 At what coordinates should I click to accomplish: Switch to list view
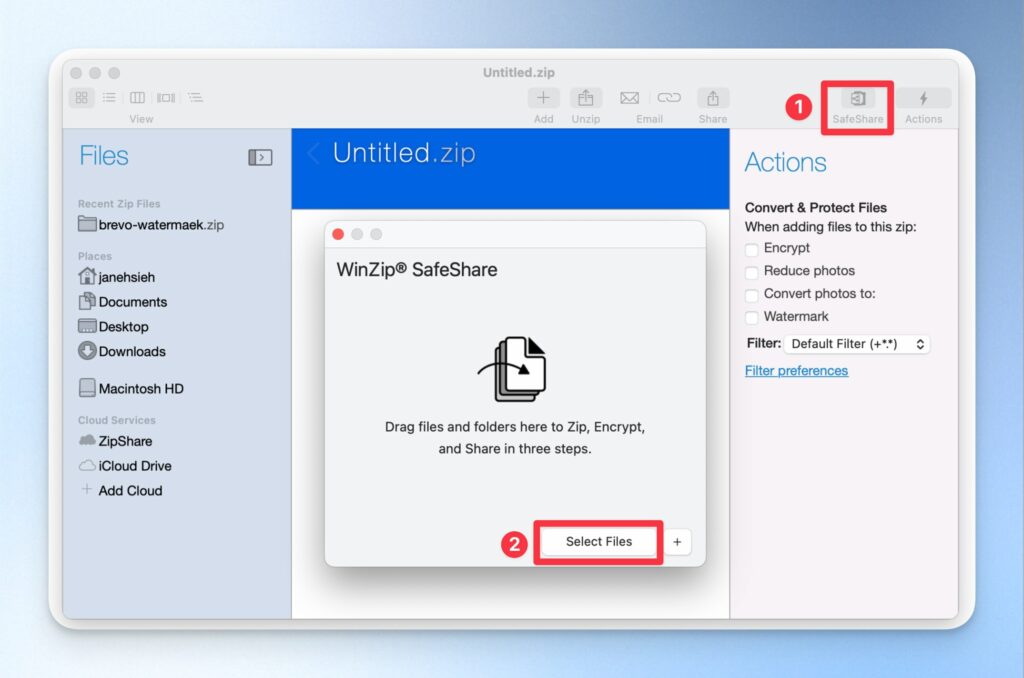click(109, 97)
